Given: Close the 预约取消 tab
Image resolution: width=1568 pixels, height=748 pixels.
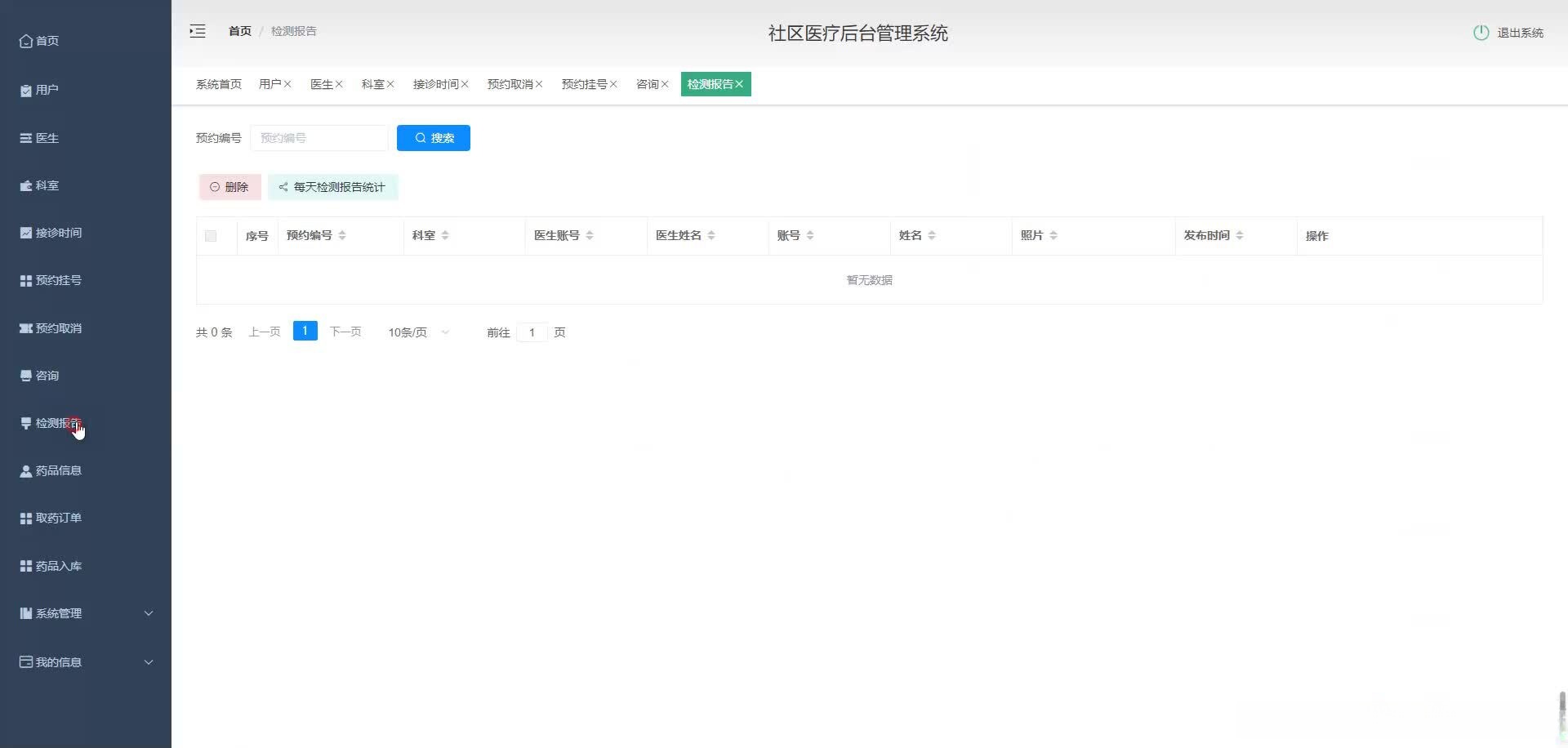Looking at the screenshot, I should [541, 83].
